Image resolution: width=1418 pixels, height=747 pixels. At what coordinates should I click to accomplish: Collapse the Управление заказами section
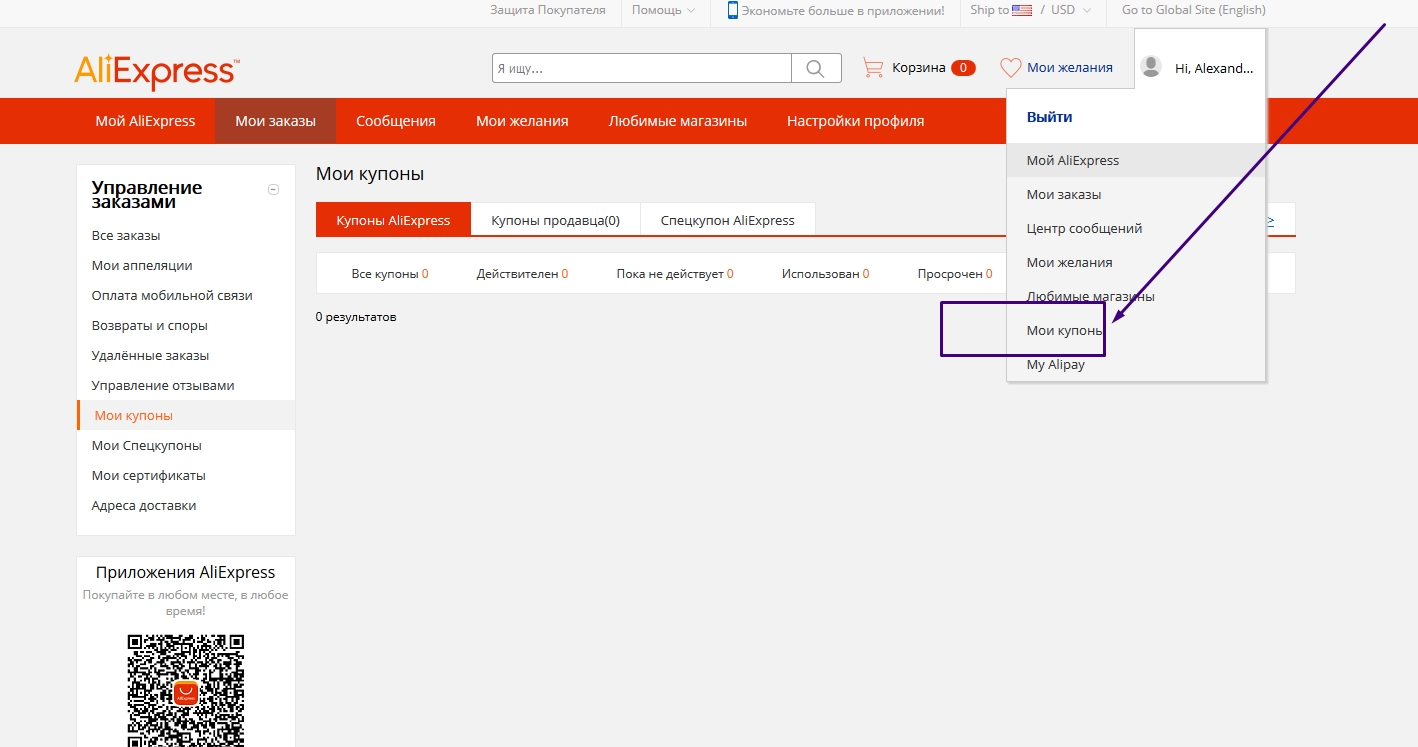pos(274,189)
